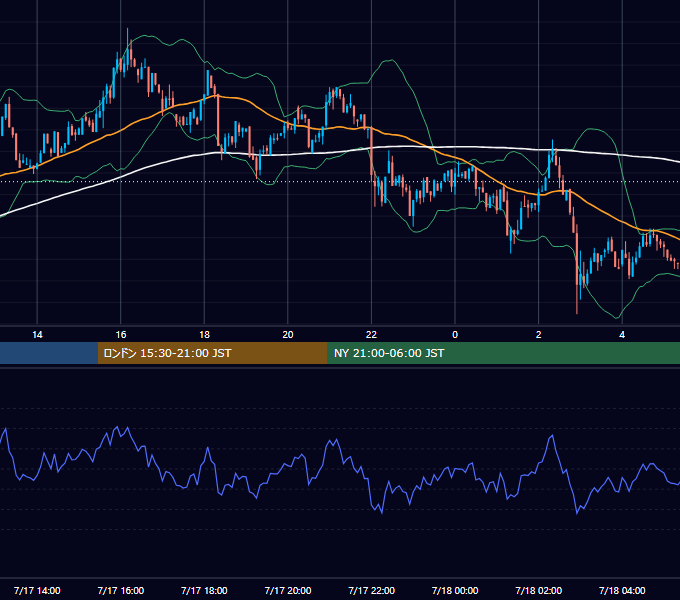This screenshot has width=680, height=600.
Task: Click the 7/17 14:00 time label
Action: 37,590
